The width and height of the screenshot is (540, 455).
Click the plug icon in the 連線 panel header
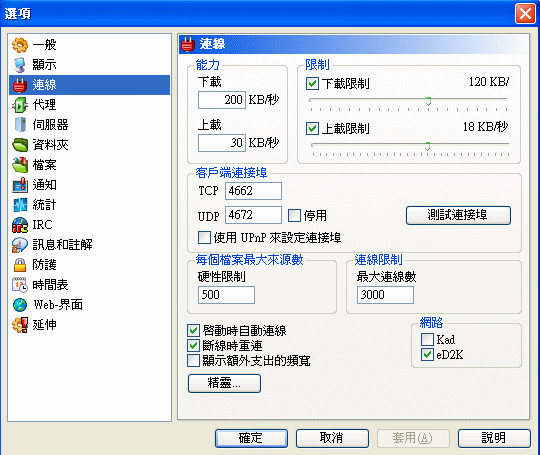tap(188, 44)
